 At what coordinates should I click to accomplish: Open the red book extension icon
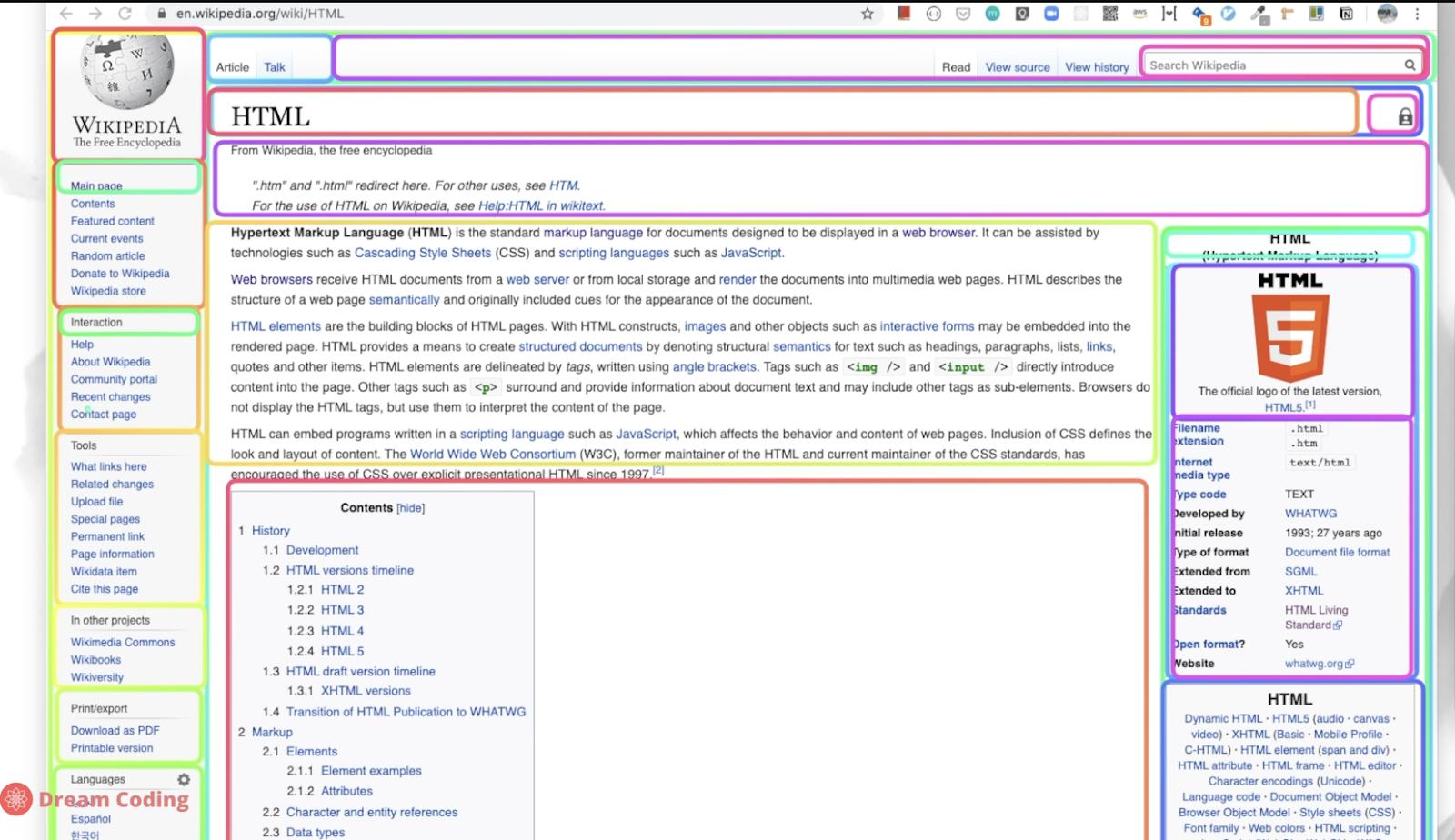pyautogui.click(x=904, y=14)
